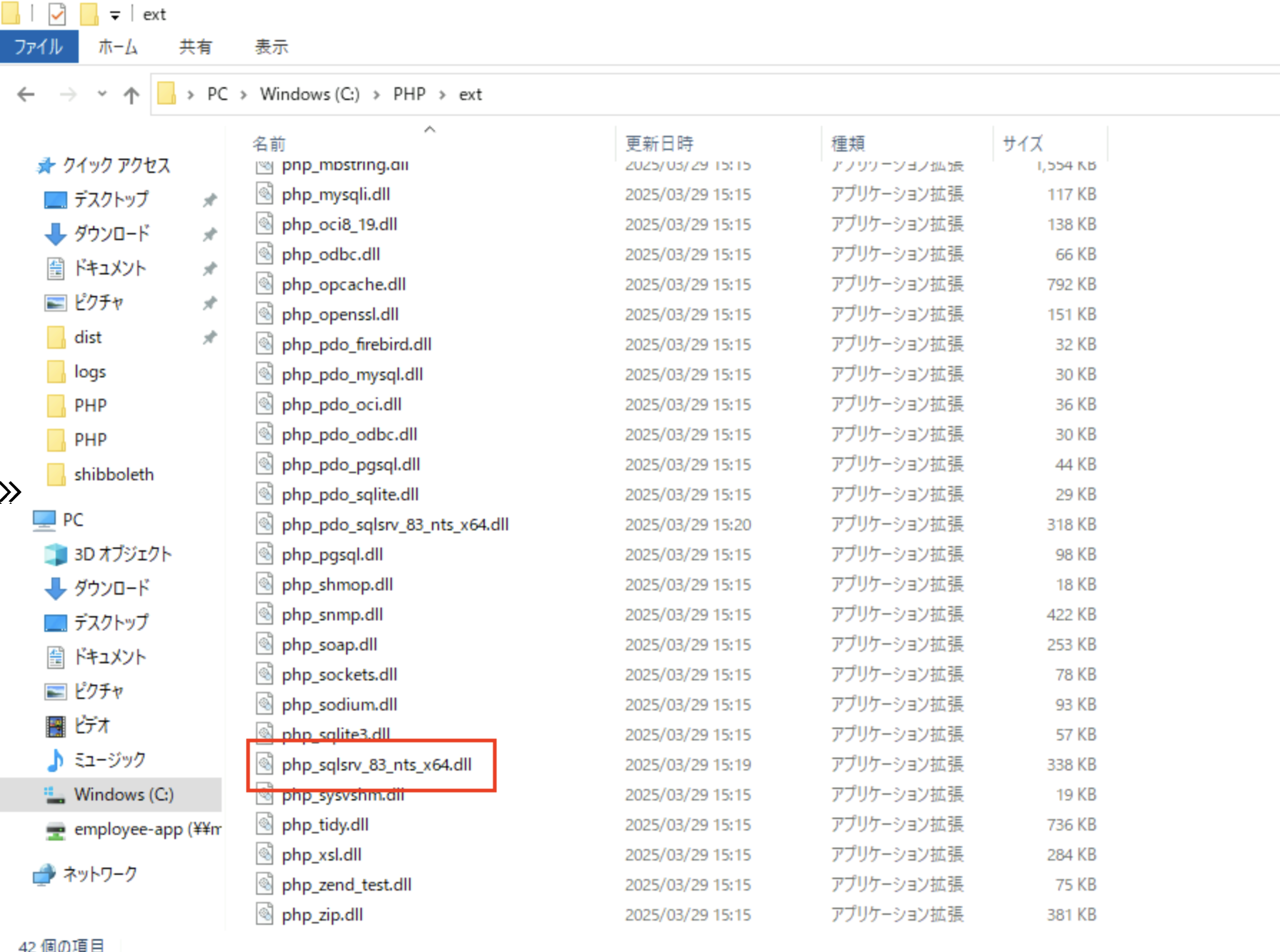Viewport: 1280px width, 952px height.
Task: Click the Forward navigation arrow
Action: tap(68, 94)
